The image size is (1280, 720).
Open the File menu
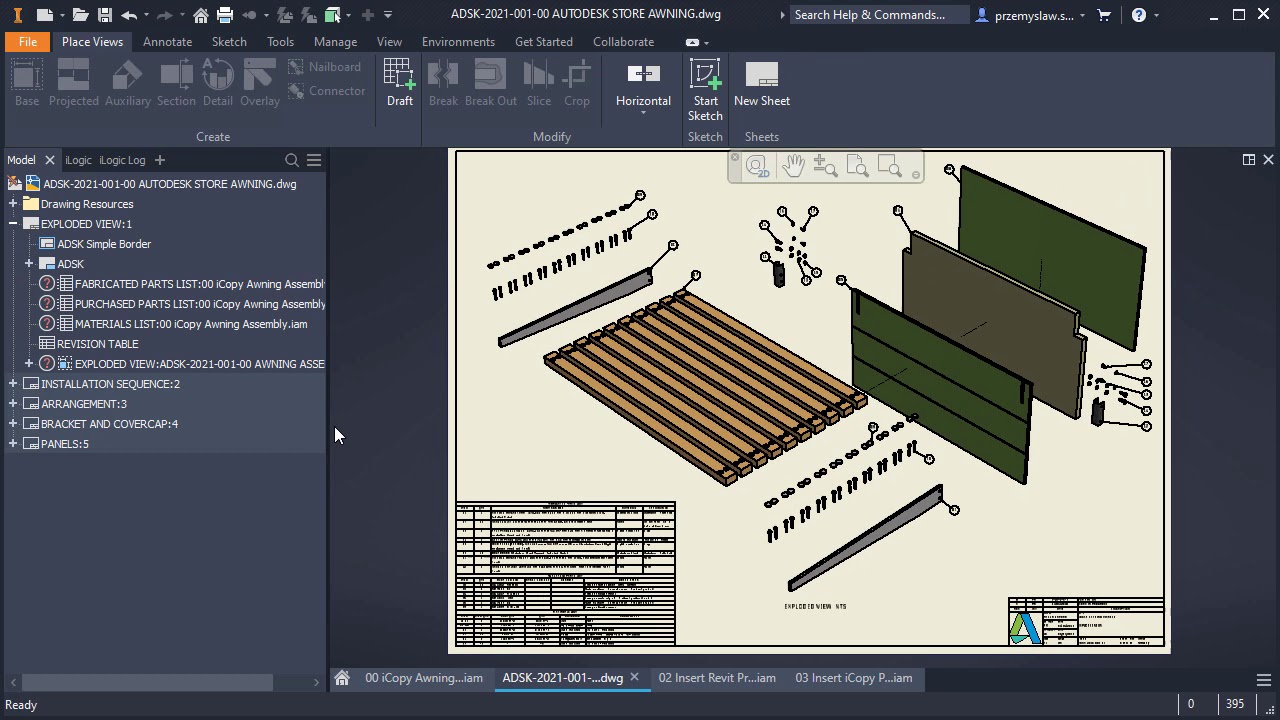(28, 42)
